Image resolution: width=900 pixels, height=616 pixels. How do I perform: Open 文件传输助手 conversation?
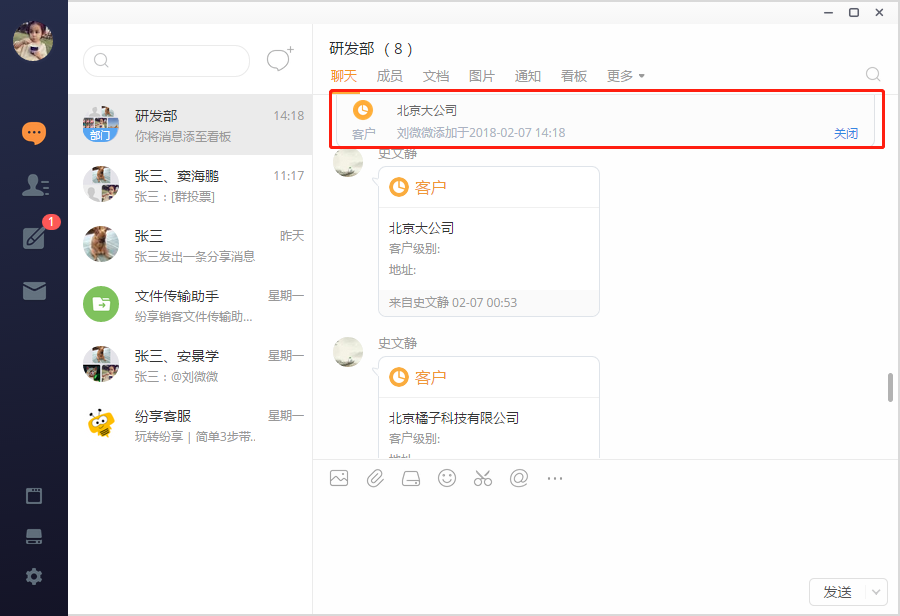pyautogui.click(x=191, y=305)
